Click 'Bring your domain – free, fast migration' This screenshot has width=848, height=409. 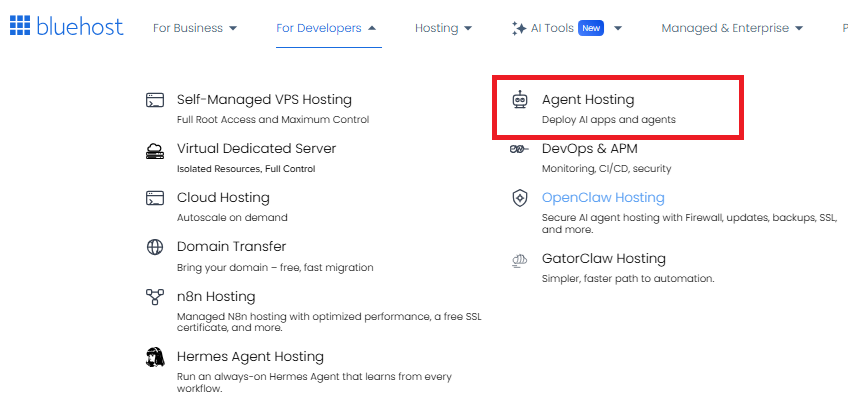pyautogui.click(x=275, y=268)
